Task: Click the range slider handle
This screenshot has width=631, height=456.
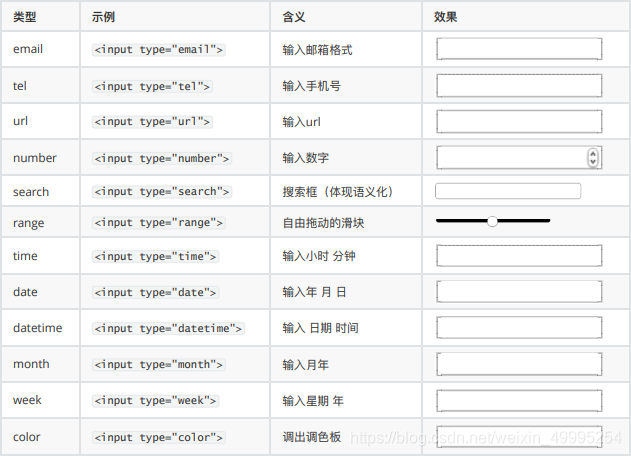Action: point(492,221)
